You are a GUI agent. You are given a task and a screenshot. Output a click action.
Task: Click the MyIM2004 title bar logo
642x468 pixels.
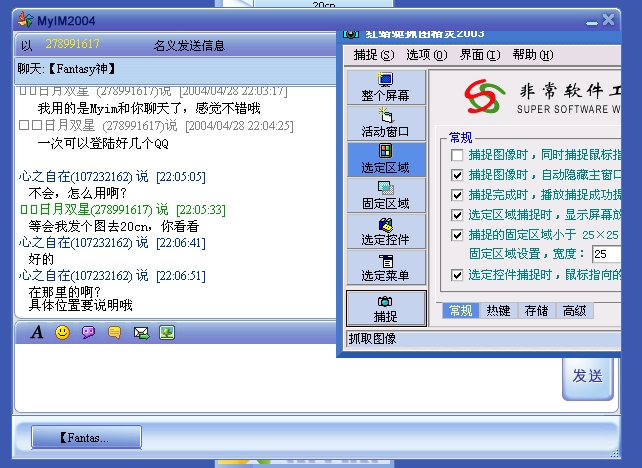pos(25,20)
